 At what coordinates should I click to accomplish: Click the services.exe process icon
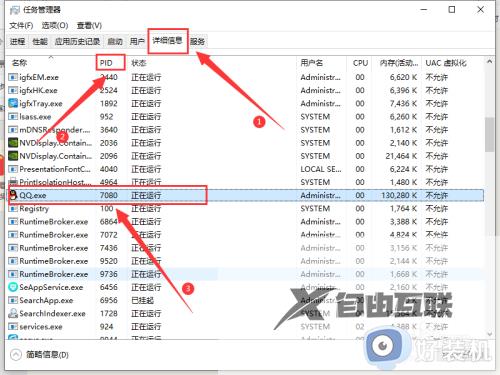click(13, 327)
